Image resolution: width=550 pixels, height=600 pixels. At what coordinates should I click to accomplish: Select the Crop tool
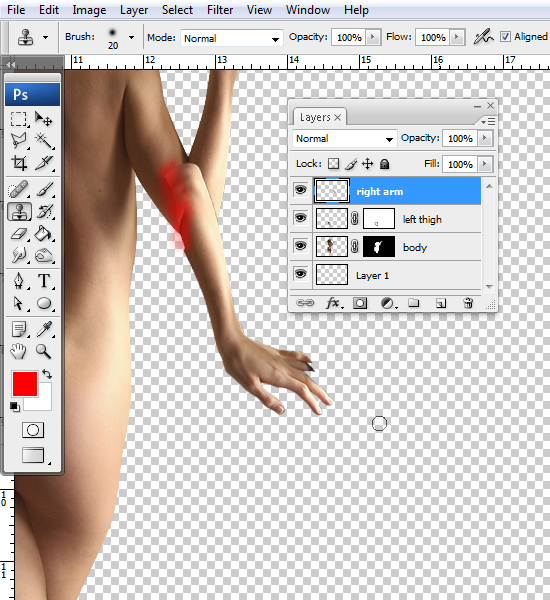point(19,163)
